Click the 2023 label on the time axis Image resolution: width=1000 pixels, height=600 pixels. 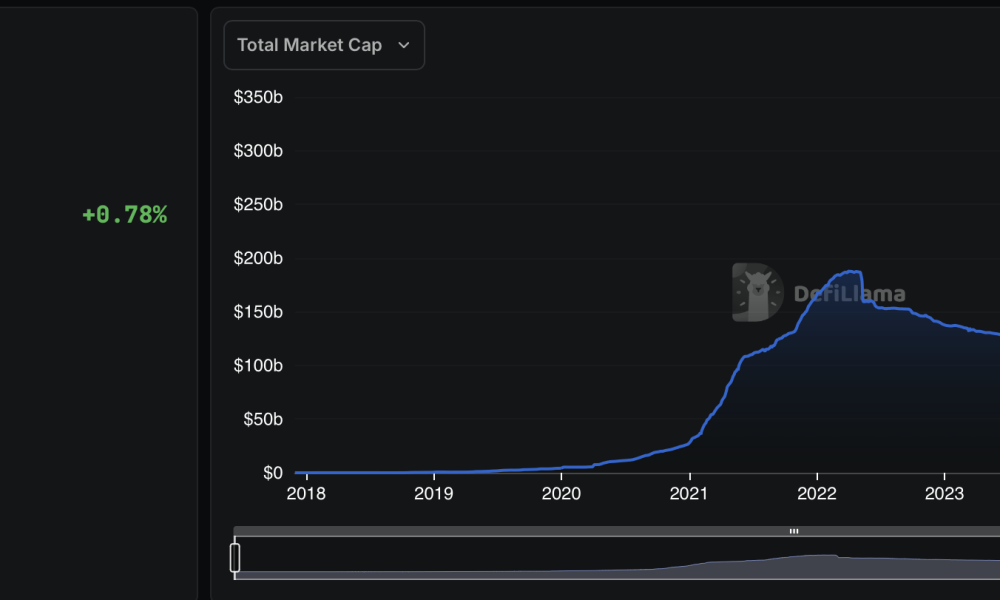[944, 493]
